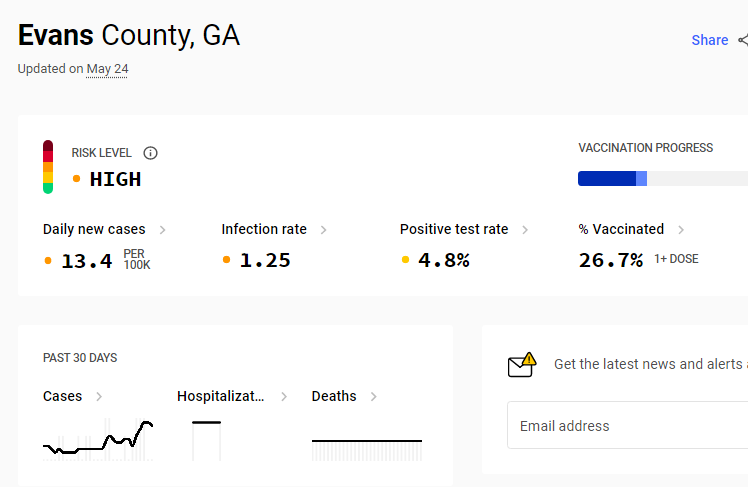Expand Positive test rate chevron

(525, 230)
